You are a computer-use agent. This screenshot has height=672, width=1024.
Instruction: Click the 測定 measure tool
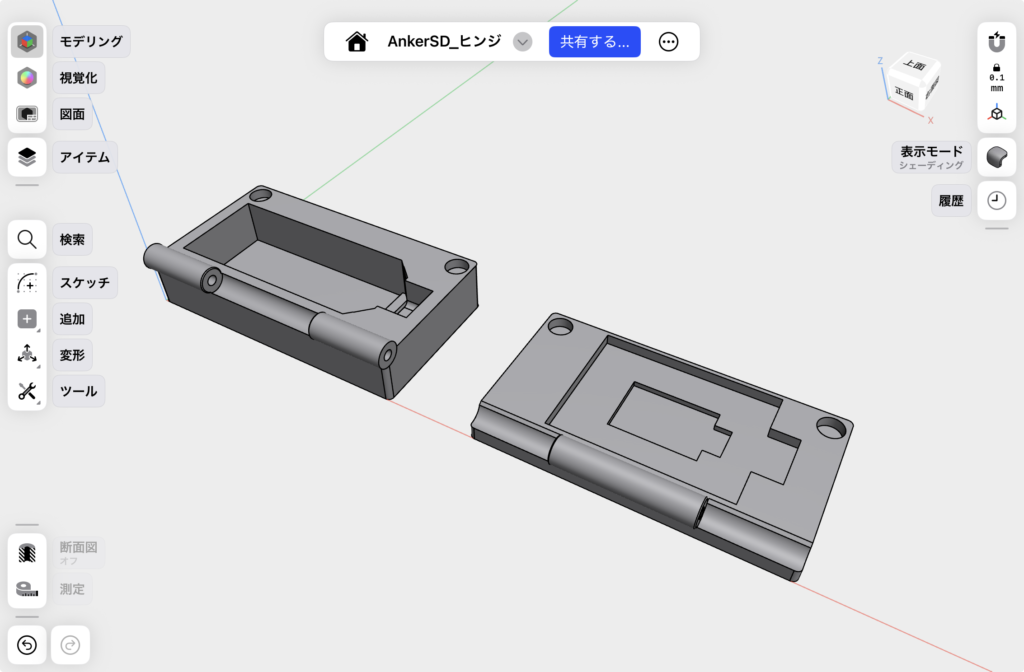click(27, 590)
